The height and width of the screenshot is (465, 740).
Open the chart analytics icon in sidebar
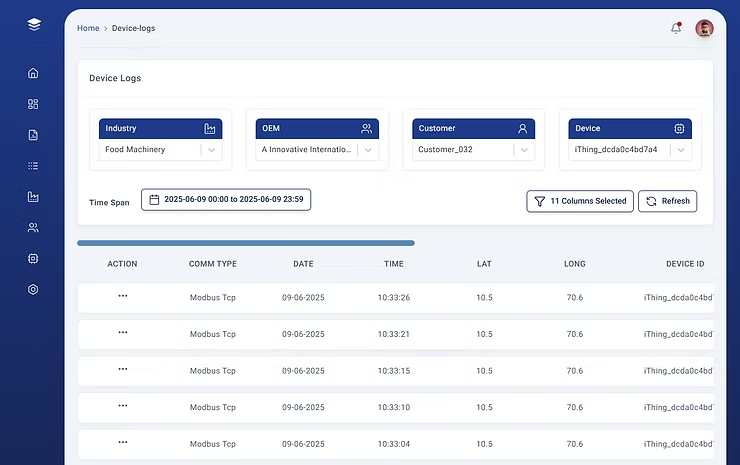click(33, 197)
